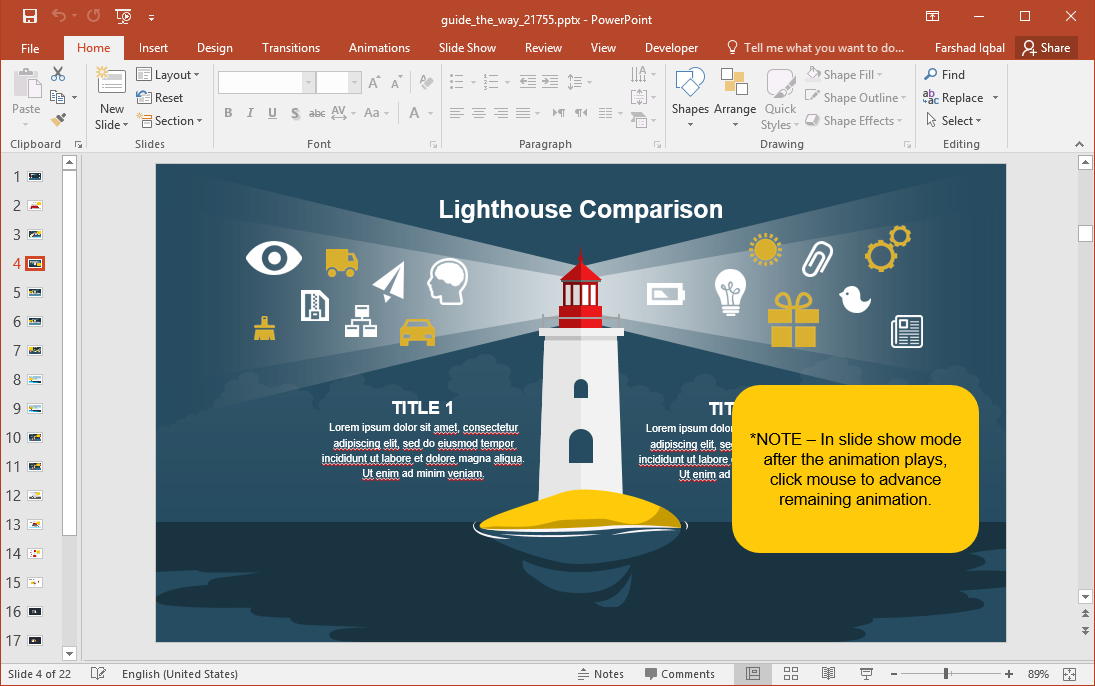1095x686 pixels.
Task: Toggle the Notes pane
Action: click(601, 673)
